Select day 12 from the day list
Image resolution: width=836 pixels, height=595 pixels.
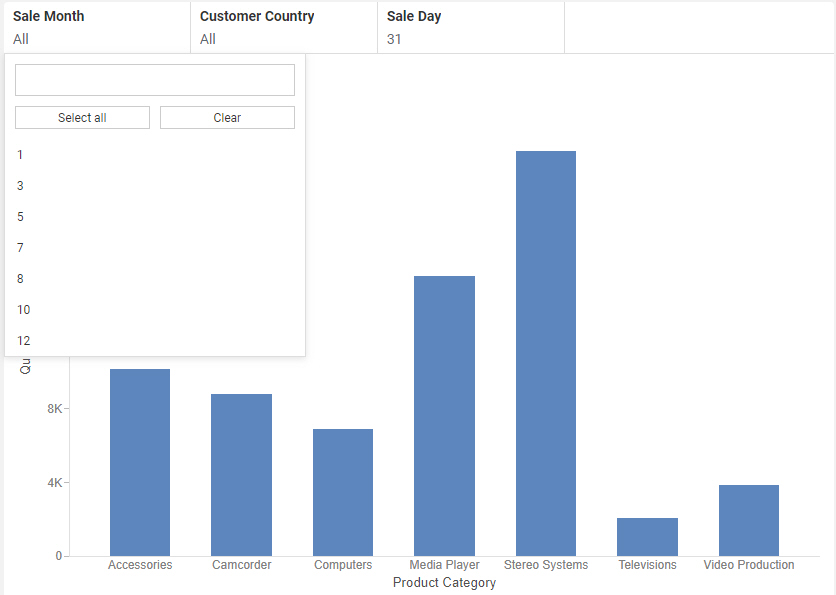point(23,340)
